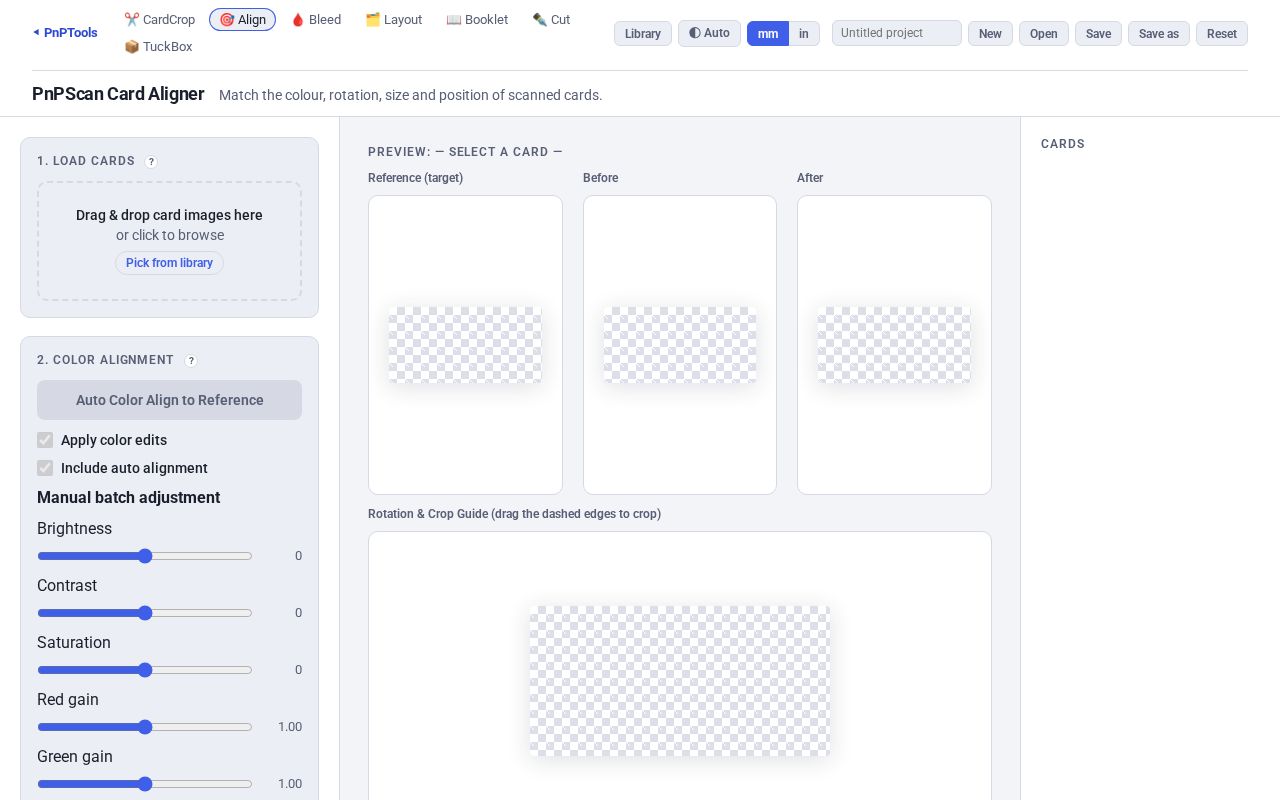Switch to the Bleed tool
The image size is (1280, 800).
[x=315, y=20]
